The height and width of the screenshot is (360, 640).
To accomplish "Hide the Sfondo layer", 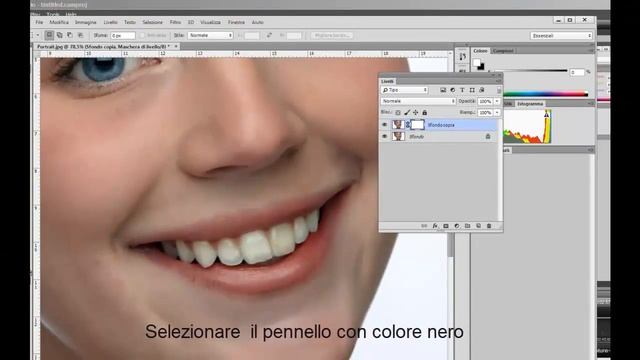I will coord(384,136).
